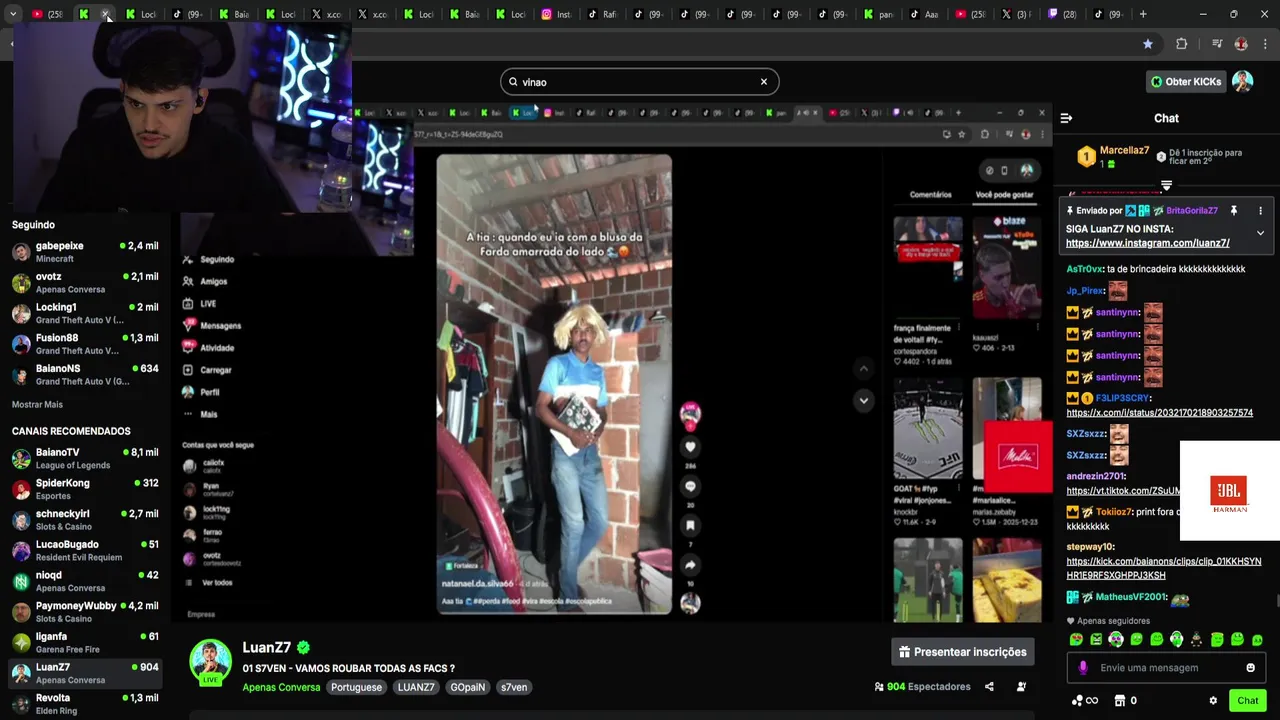Open the pinned message three-dot menu
The height and width of the screenshot is (720, 1280).
point(1260,211)
